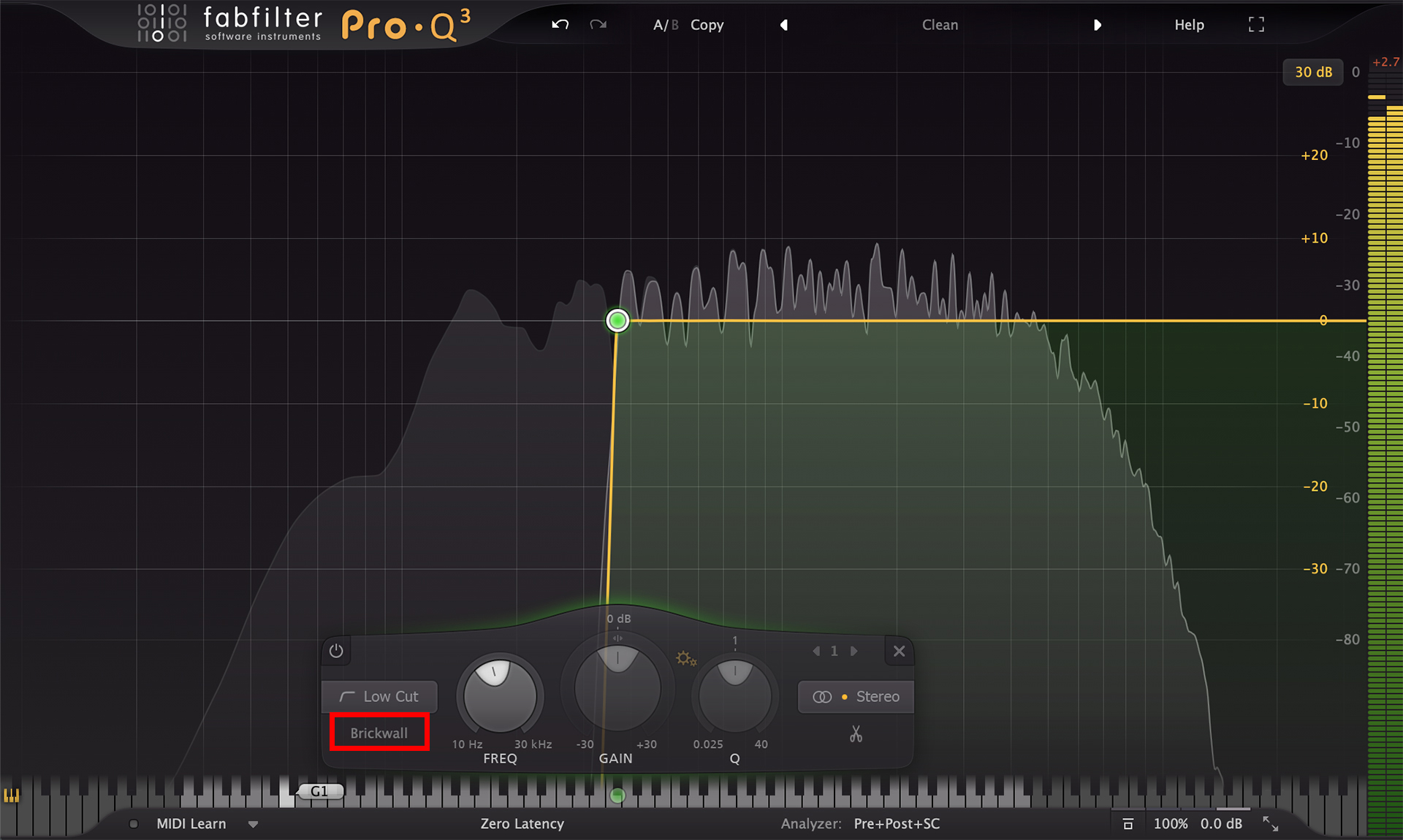Open the Clean preset menu
The height and width of the screenshot is (840, 1403).
point(940,25)
